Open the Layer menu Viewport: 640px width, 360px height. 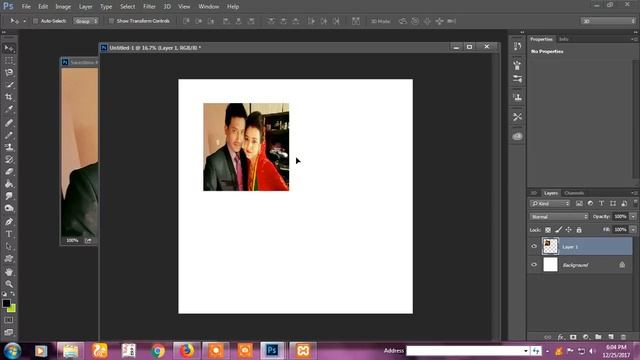pos(85,7)
